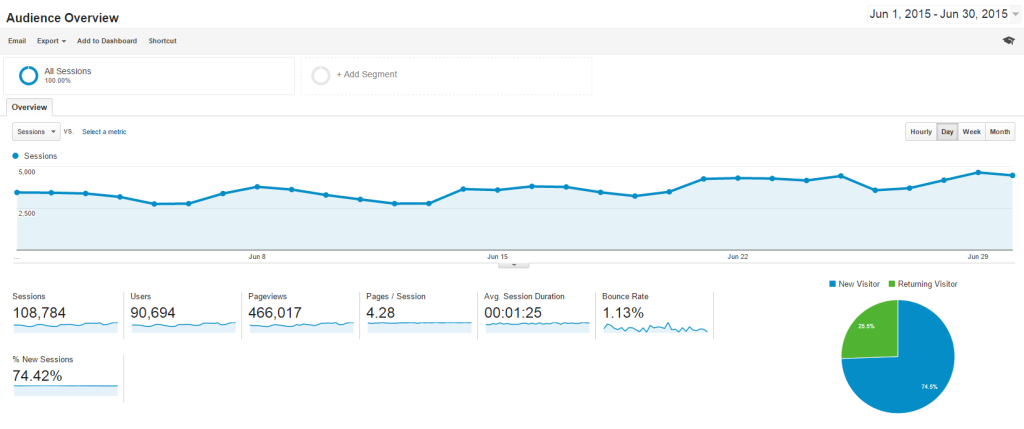Click the graduation cap education icon
The width and height of the screenshot is (1024, 429).
coord(1008,40)
